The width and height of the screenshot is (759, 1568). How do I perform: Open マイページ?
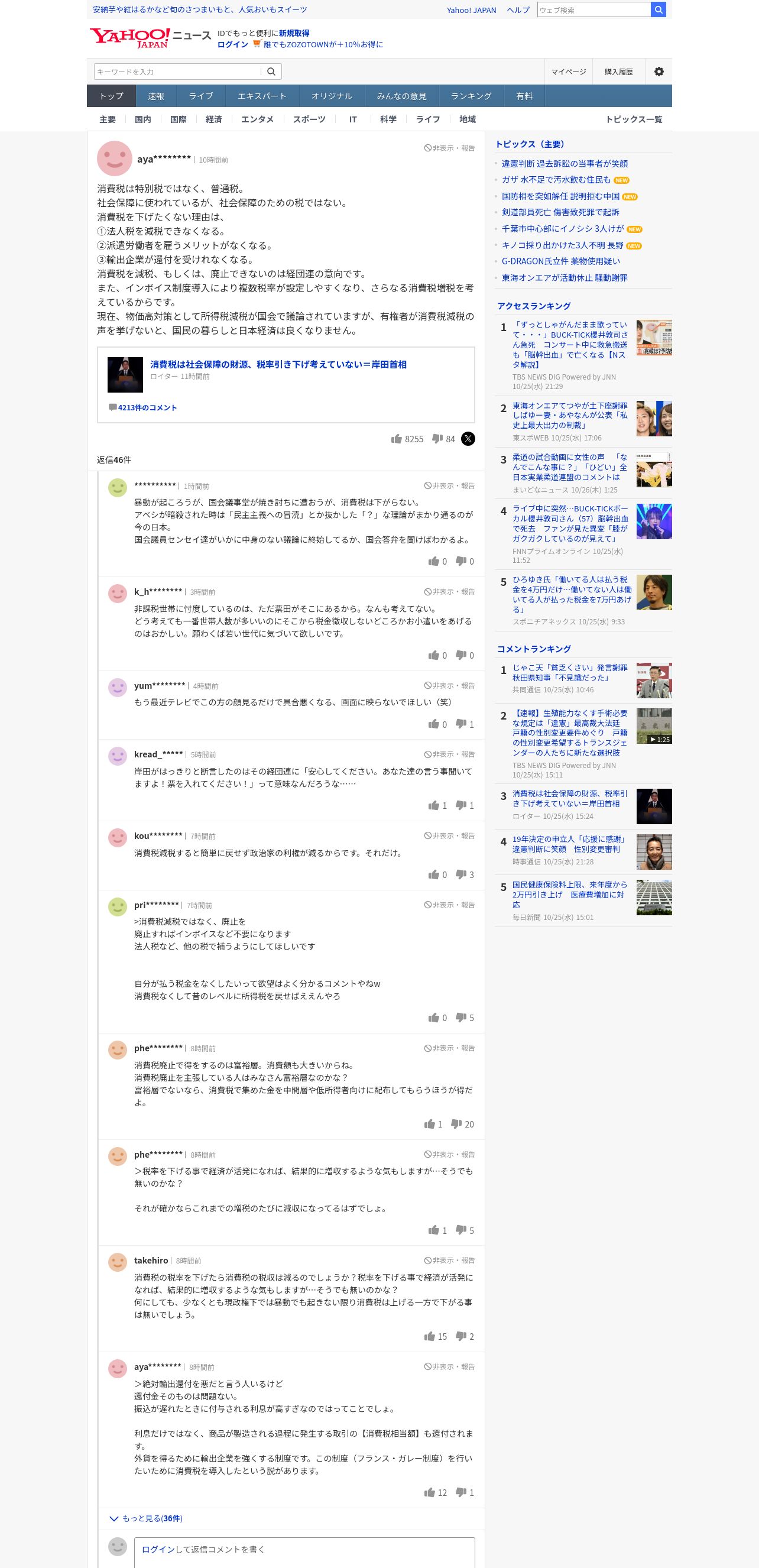[x=569, y=72]
